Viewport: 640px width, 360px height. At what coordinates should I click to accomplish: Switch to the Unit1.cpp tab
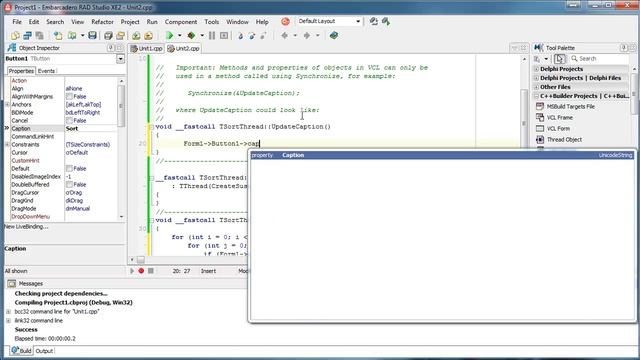(147, 49)
